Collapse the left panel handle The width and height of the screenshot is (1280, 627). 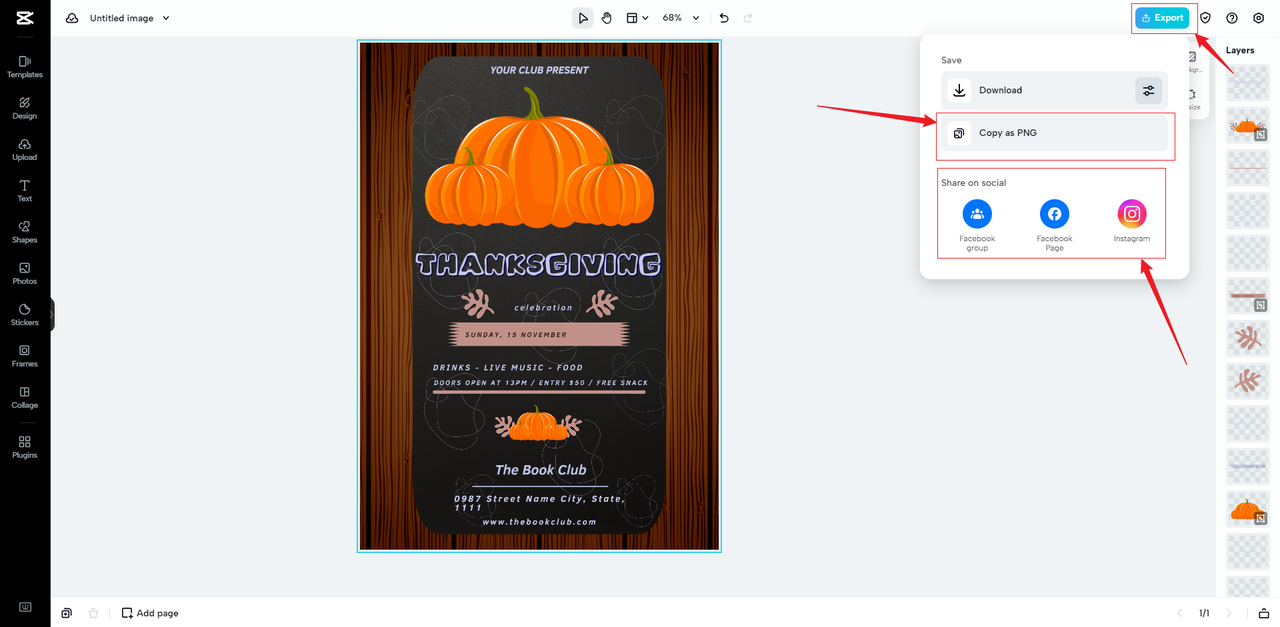tap(52, 315)
